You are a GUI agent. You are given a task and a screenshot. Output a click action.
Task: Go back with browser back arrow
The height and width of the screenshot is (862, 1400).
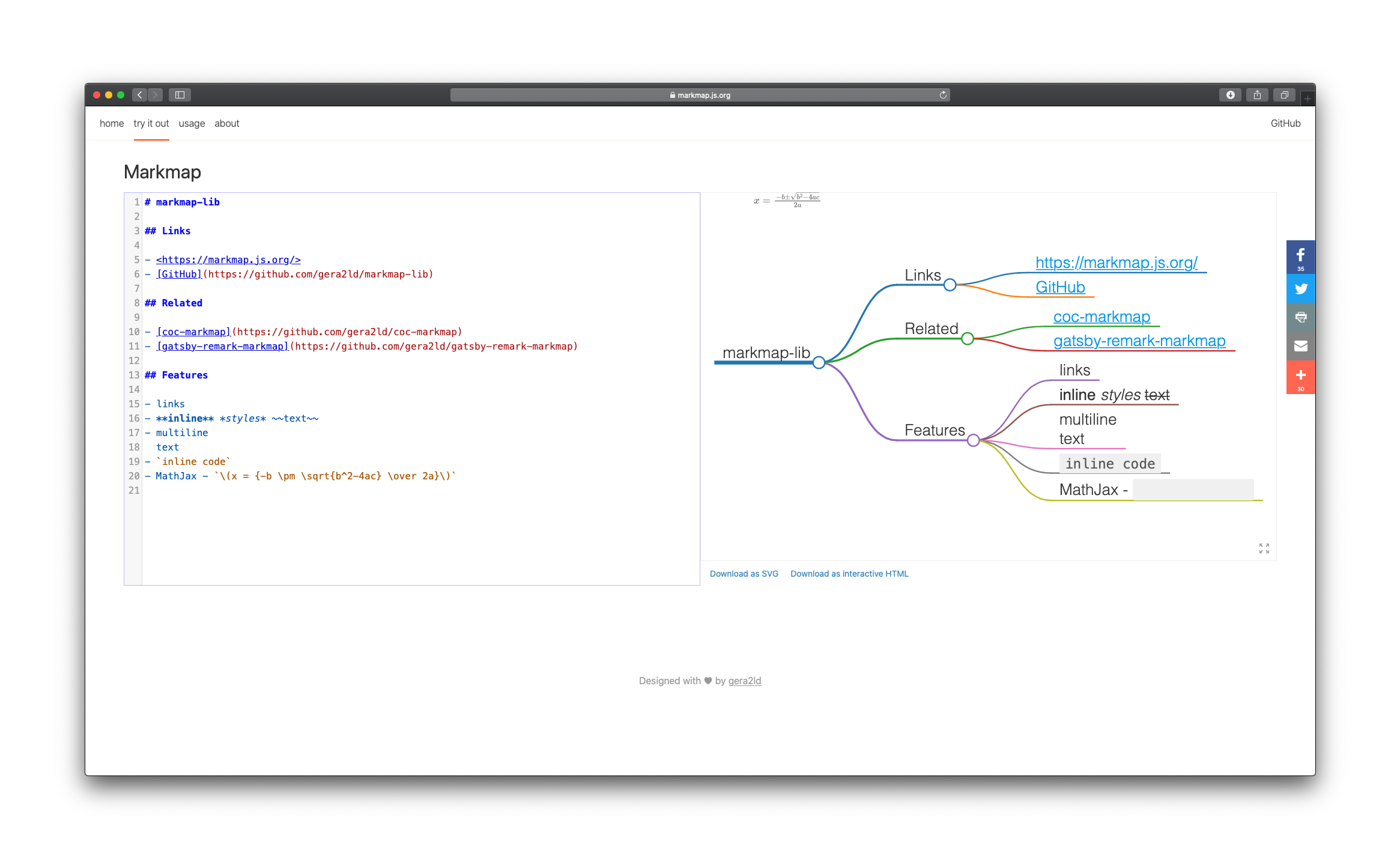tap(139, 95)
